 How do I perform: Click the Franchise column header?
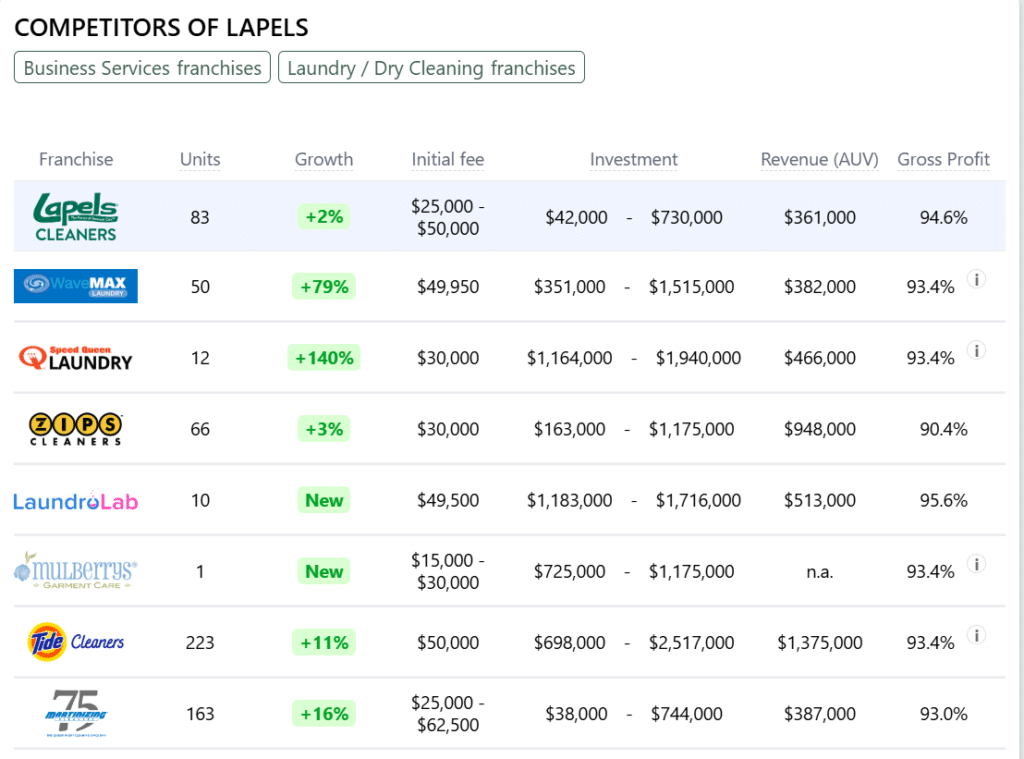(76, 159)
